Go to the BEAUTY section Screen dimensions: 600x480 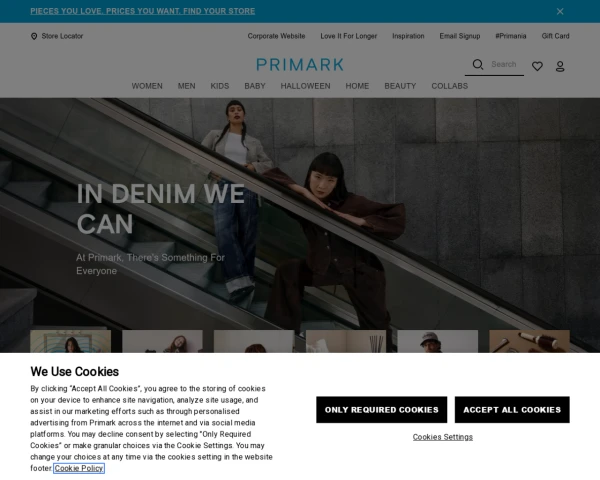tap(400, 86)
